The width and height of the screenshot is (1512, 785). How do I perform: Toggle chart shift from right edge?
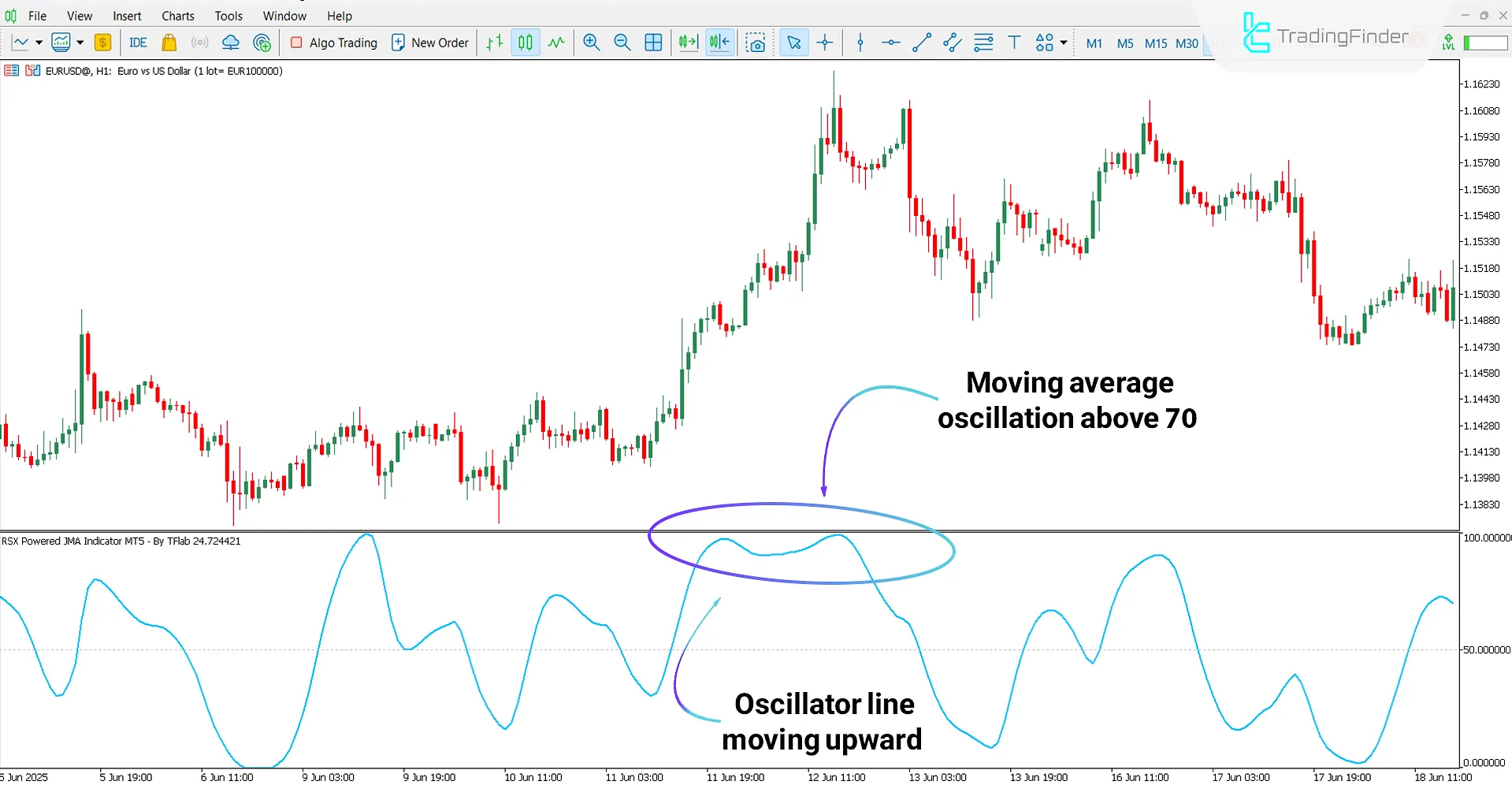[x=719, y=43]
